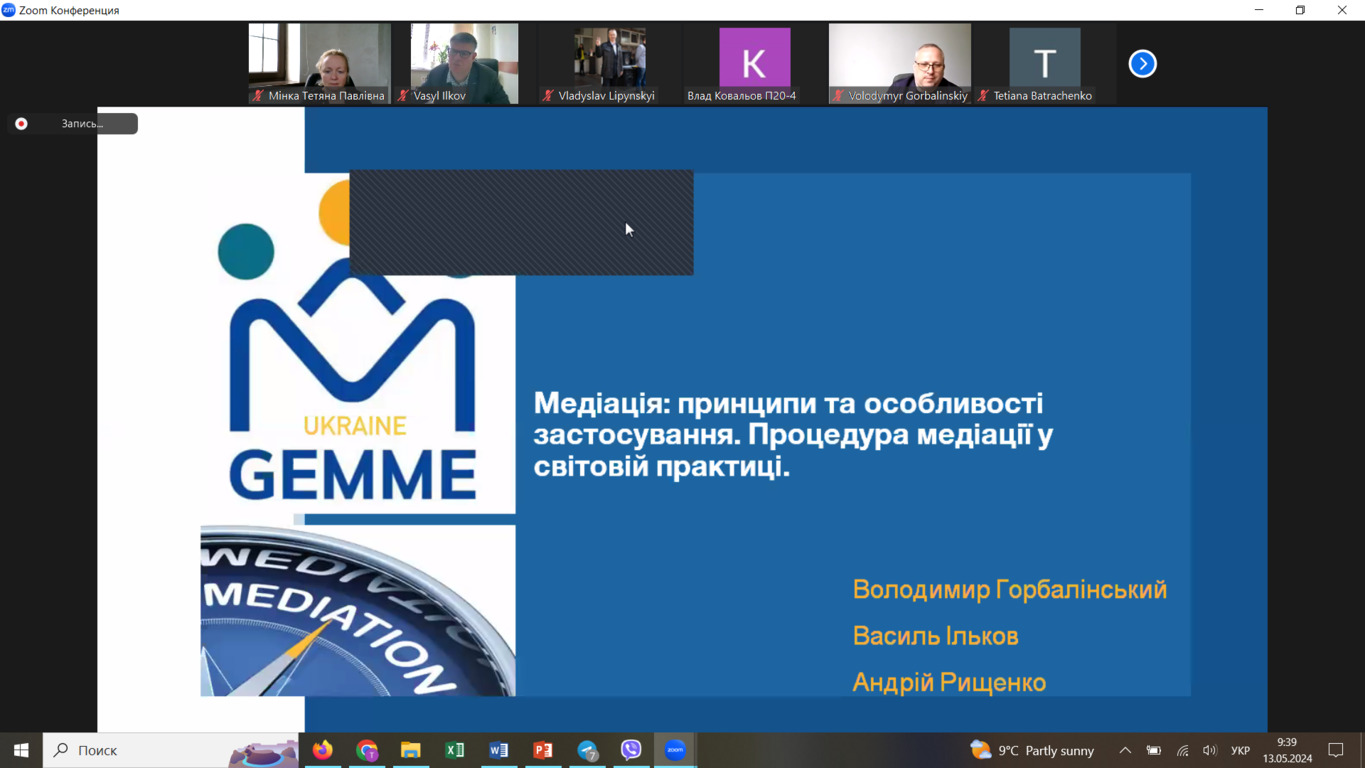Select Tetiana Batrachenko participant tile
Screen dimensions: 1365x768
pyautogui.click(x=1045, y=64)
